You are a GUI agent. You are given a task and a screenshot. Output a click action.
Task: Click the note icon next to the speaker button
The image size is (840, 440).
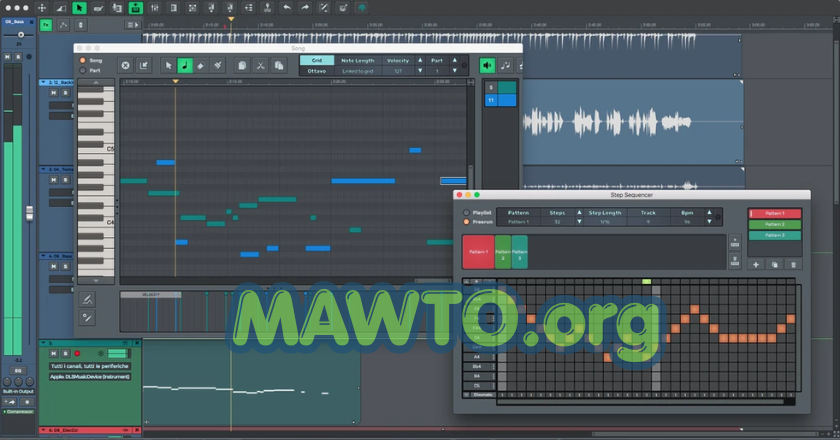coord(505,65)
